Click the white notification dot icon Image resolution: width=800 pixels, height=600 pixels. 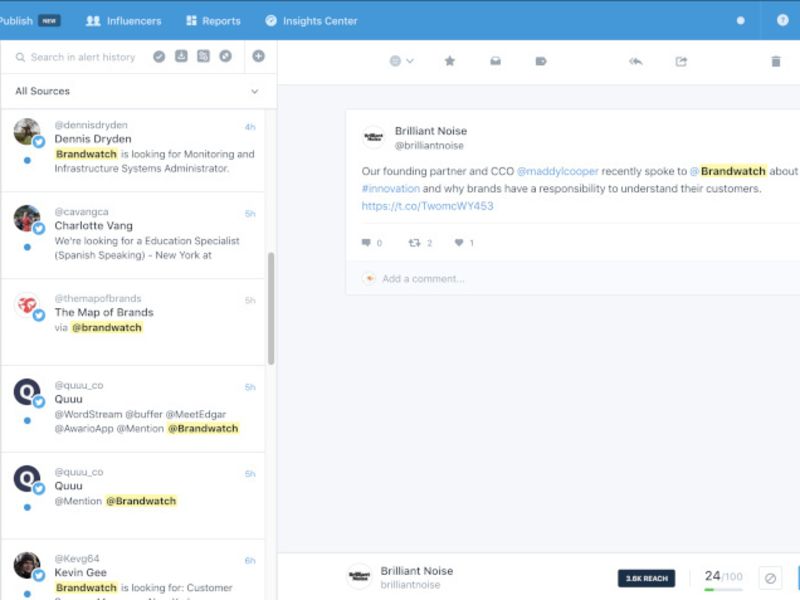740,21
